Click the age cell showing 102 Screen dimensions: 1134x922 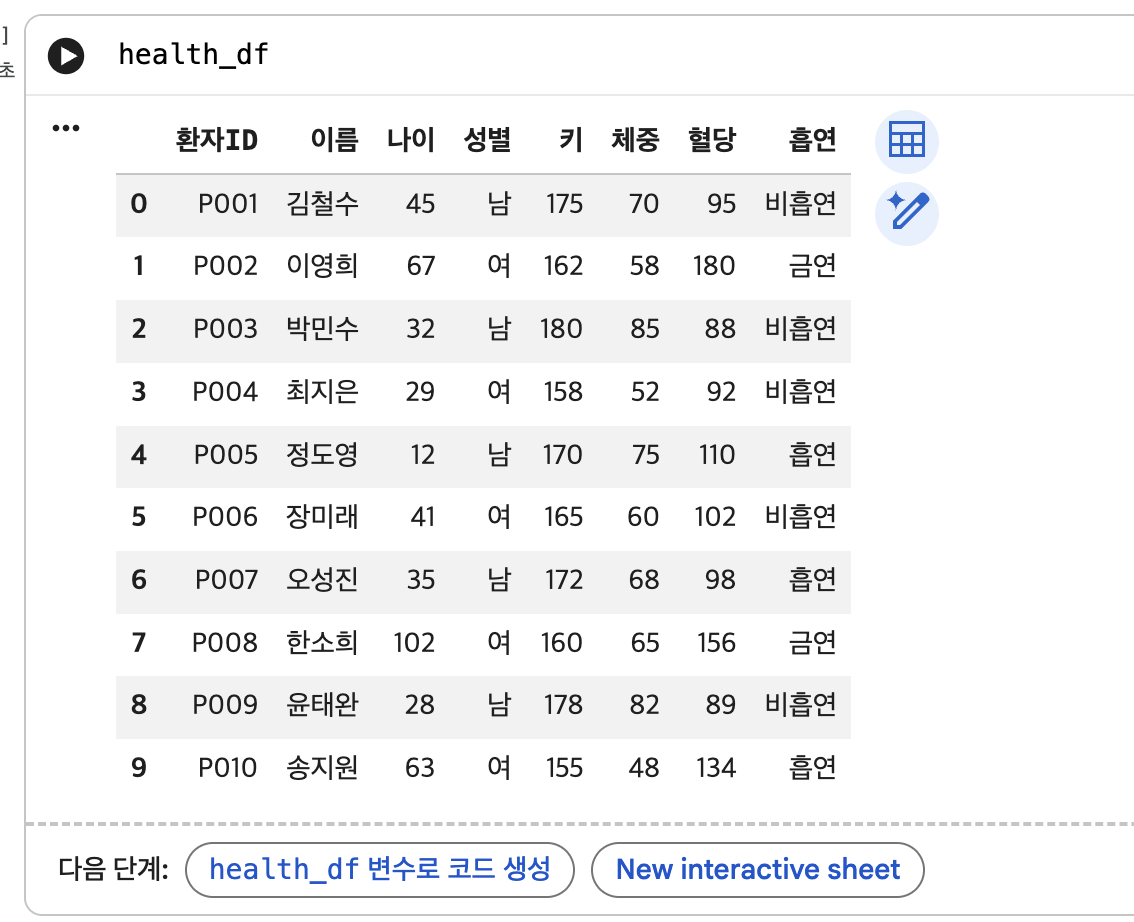tap(414, 643)
